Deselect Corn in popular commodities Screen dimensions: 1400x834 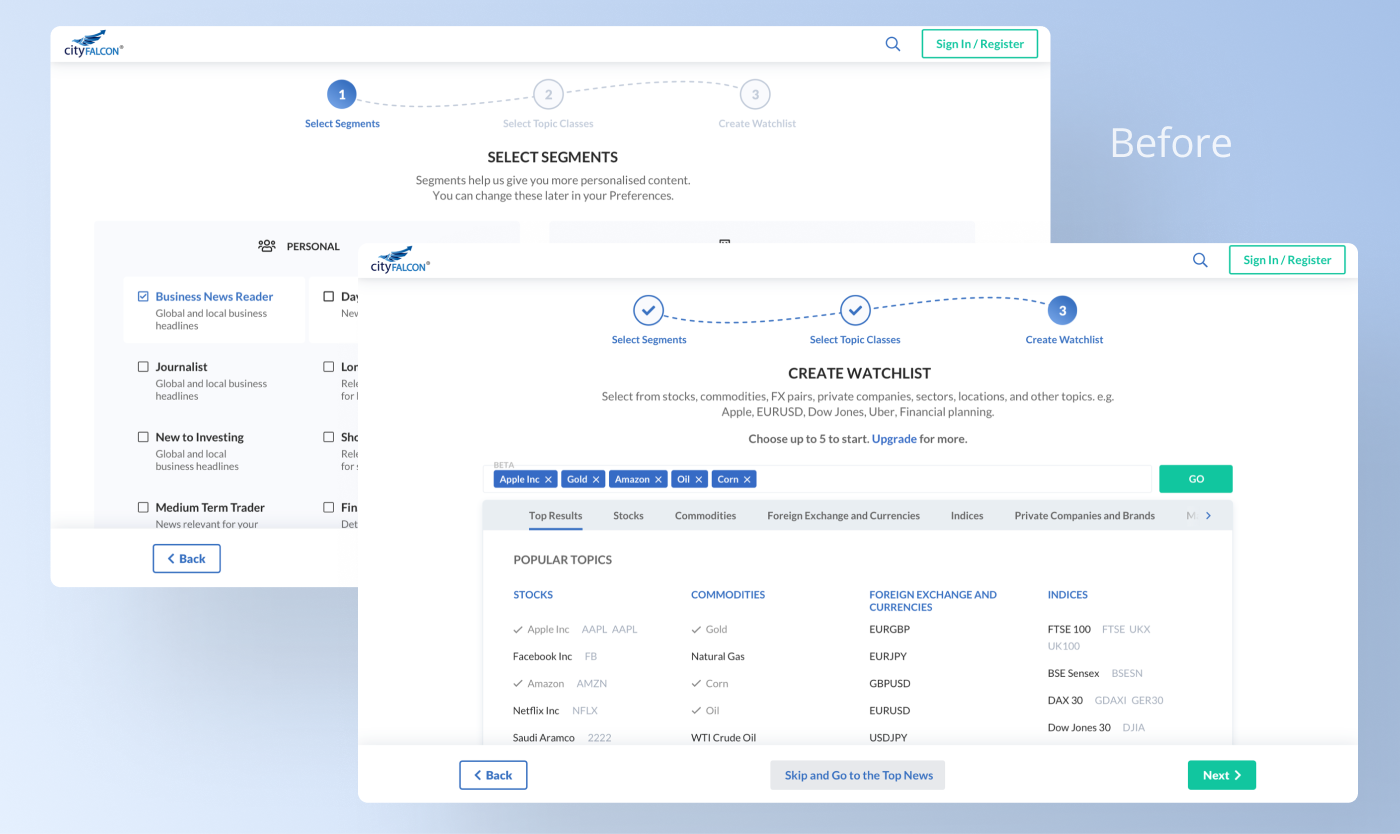pyautogui.click(x=710, y=683)
